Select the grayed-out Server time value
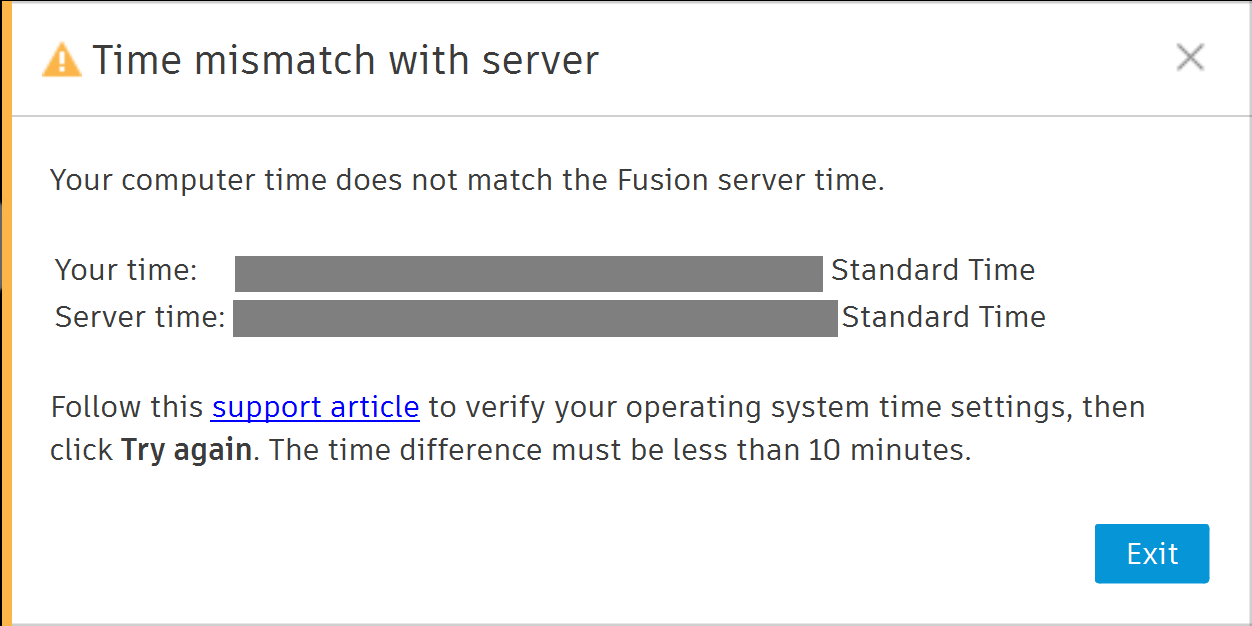 pos(535,318)
